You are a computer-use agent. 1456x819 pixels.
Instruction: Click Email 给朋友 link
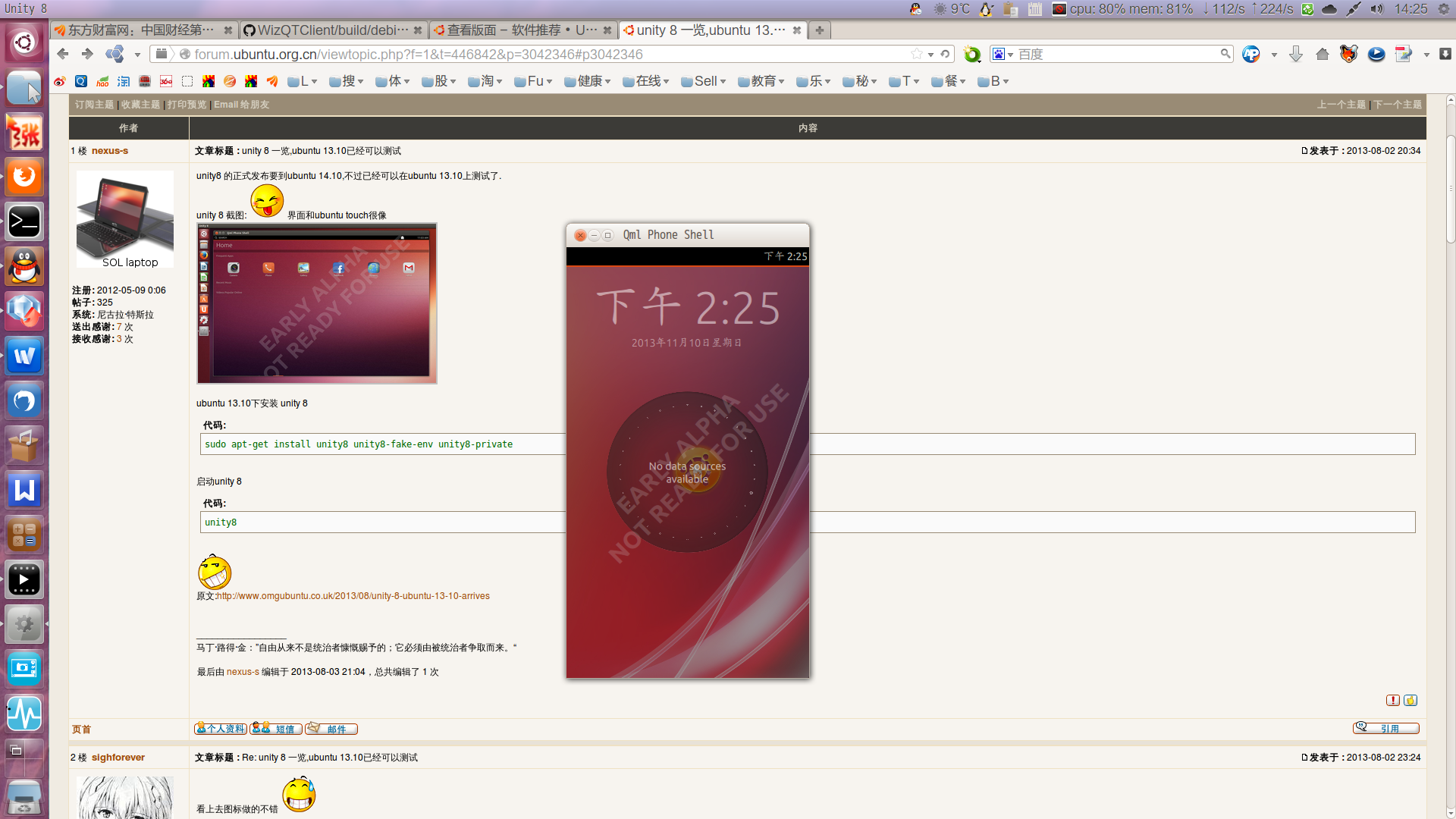coord(241,105)
